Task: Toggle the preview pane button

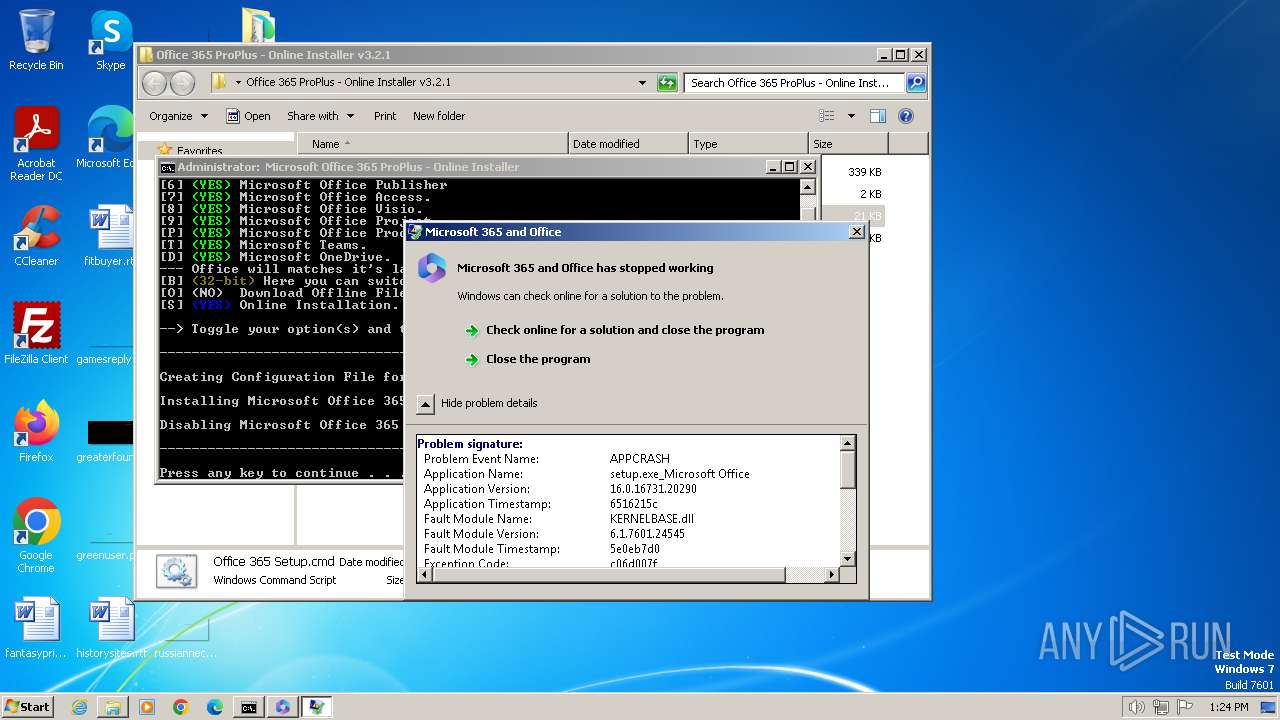Action: [x=878, y=116]
